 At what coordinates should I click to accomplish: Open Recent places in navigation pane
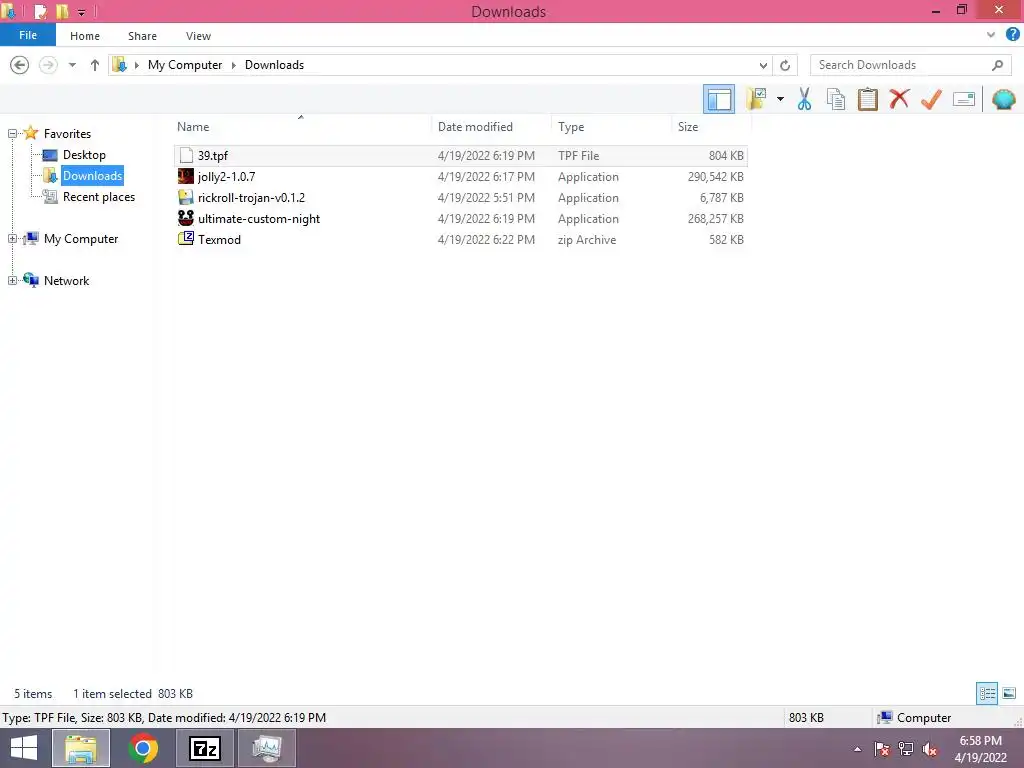click(x=99, y=197)
